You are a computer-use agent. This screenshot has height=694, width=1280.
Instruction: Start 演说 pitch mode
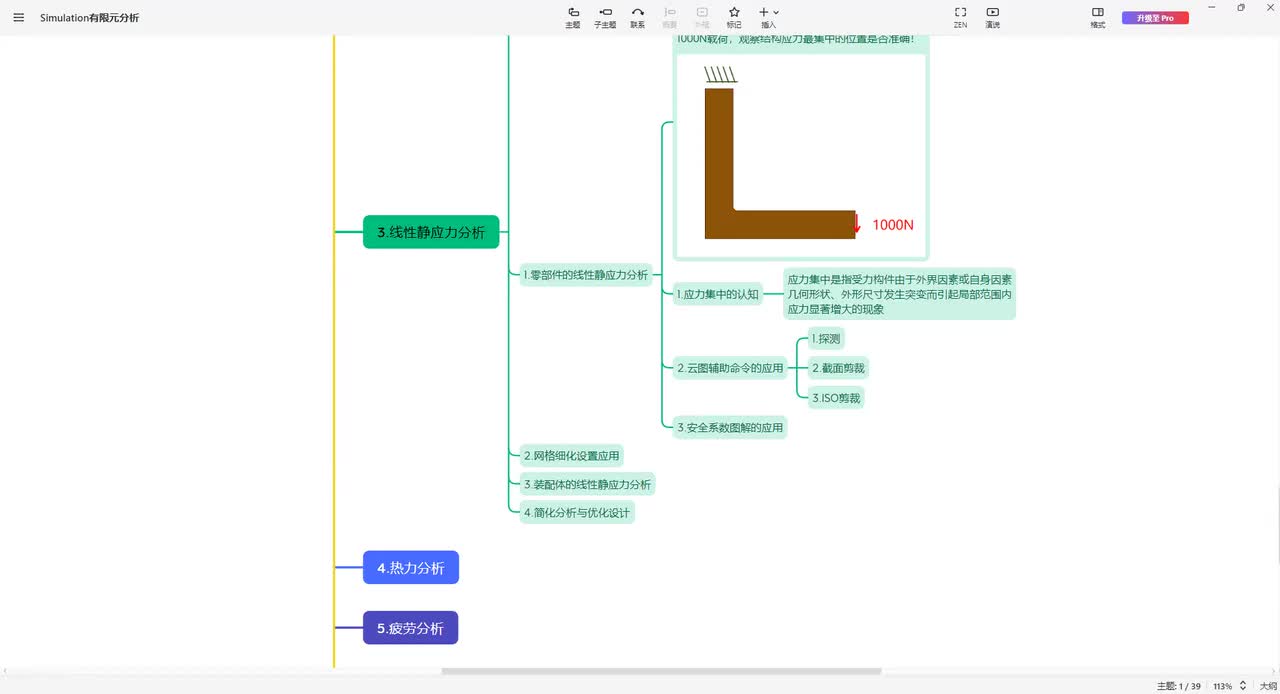(x=992, y=17)
